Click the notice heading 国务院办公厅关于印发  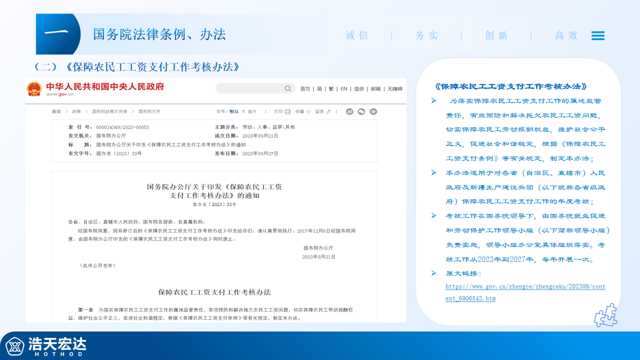coord(214,191)
